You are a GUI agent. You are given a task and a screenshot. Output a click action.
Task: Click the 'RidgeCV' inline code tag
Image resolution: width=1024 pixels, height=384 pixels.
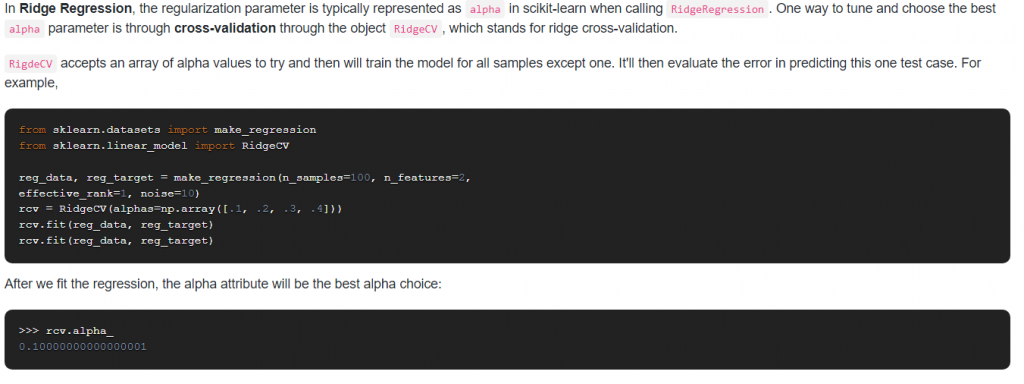coord(415,29)
